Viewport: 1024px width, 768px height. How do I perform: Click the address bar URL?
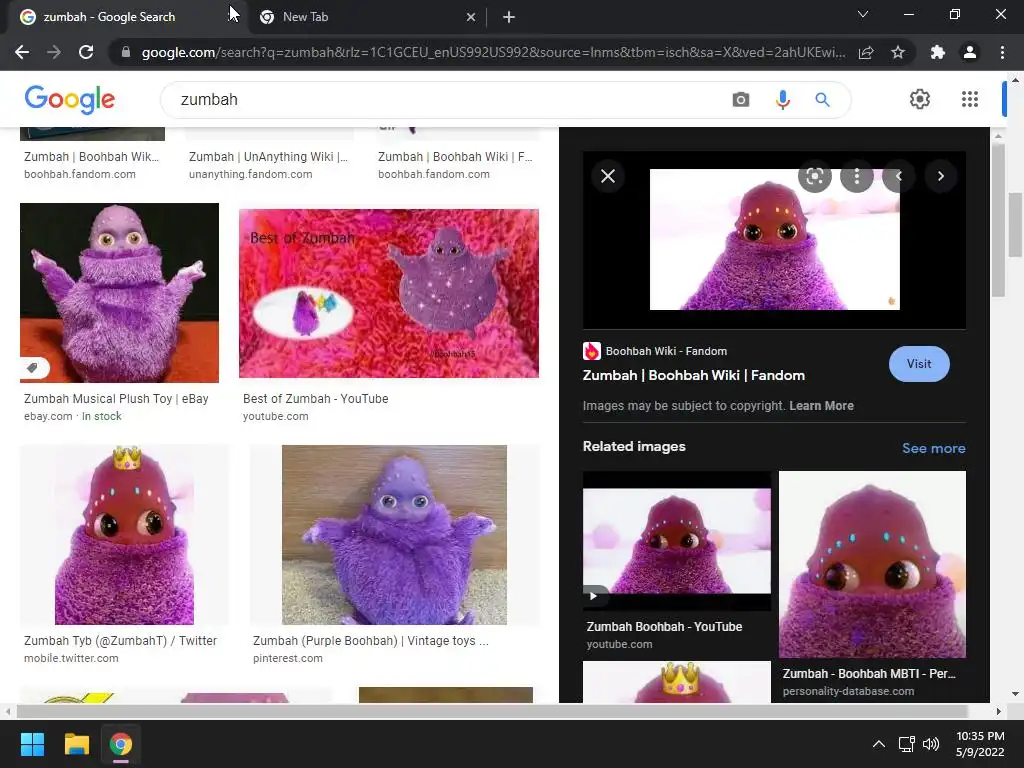click(x=493, y=52)
